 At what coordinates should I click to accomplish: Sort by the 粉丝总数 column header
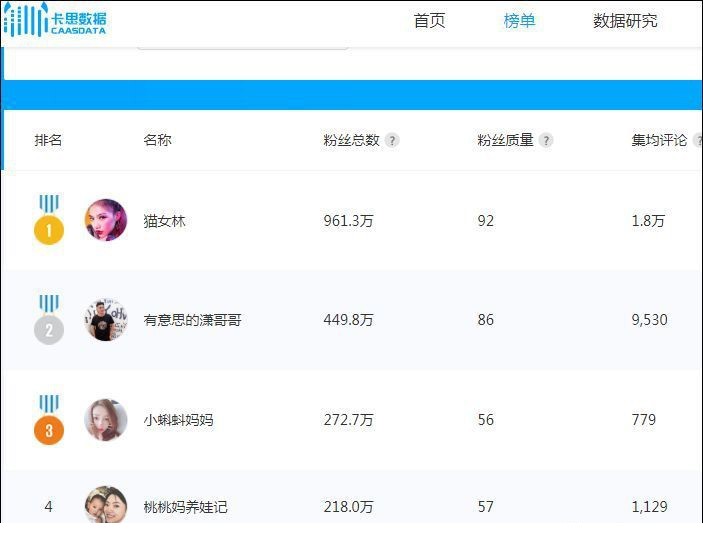pyautogui.click(x=352, y=140)
